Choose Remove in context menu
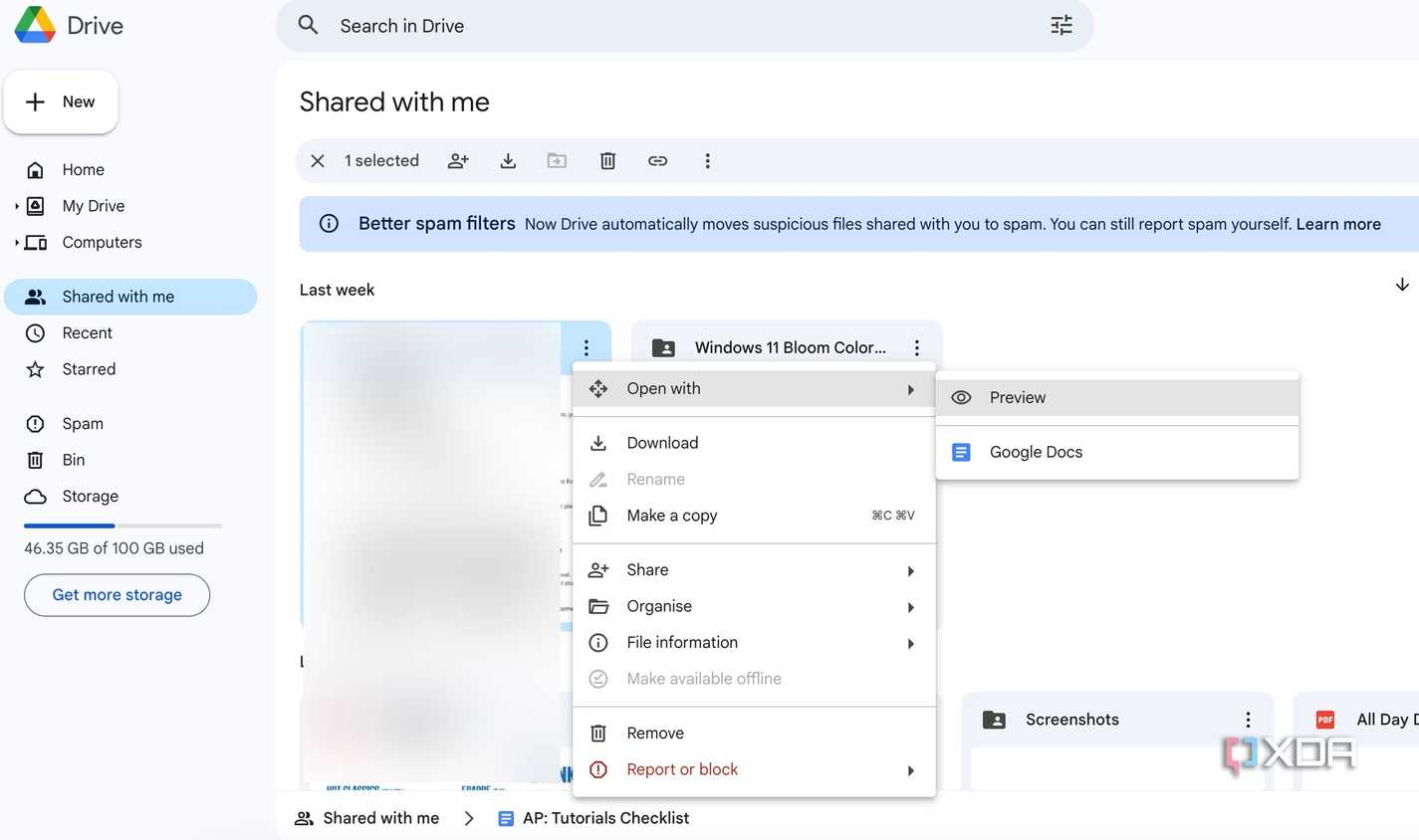 (754, 734)
